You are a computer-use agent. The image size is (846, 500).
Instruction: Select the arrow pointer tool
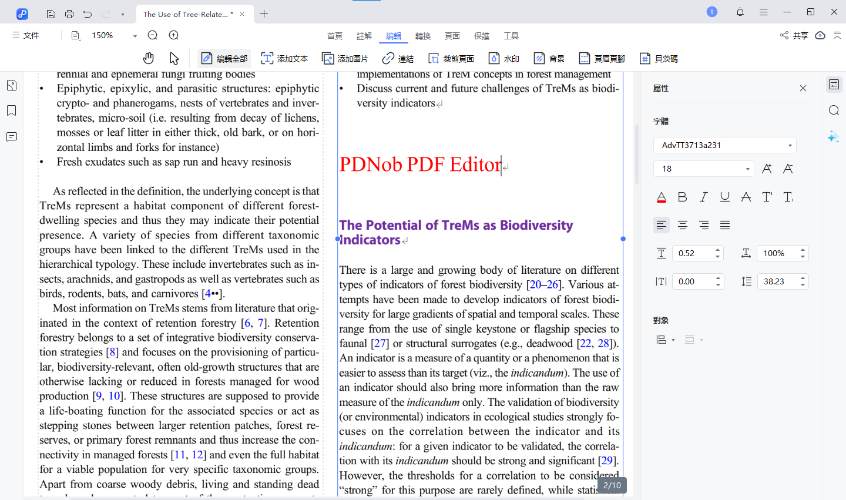click(x=174, y=58)
